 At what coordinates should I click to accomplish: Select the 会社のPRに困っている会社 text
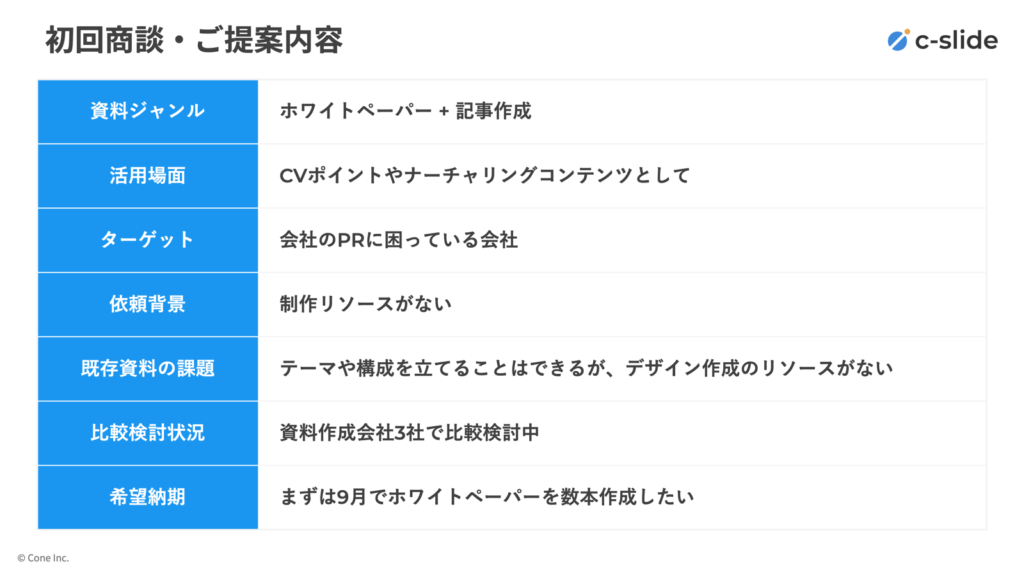coord(398,240)
